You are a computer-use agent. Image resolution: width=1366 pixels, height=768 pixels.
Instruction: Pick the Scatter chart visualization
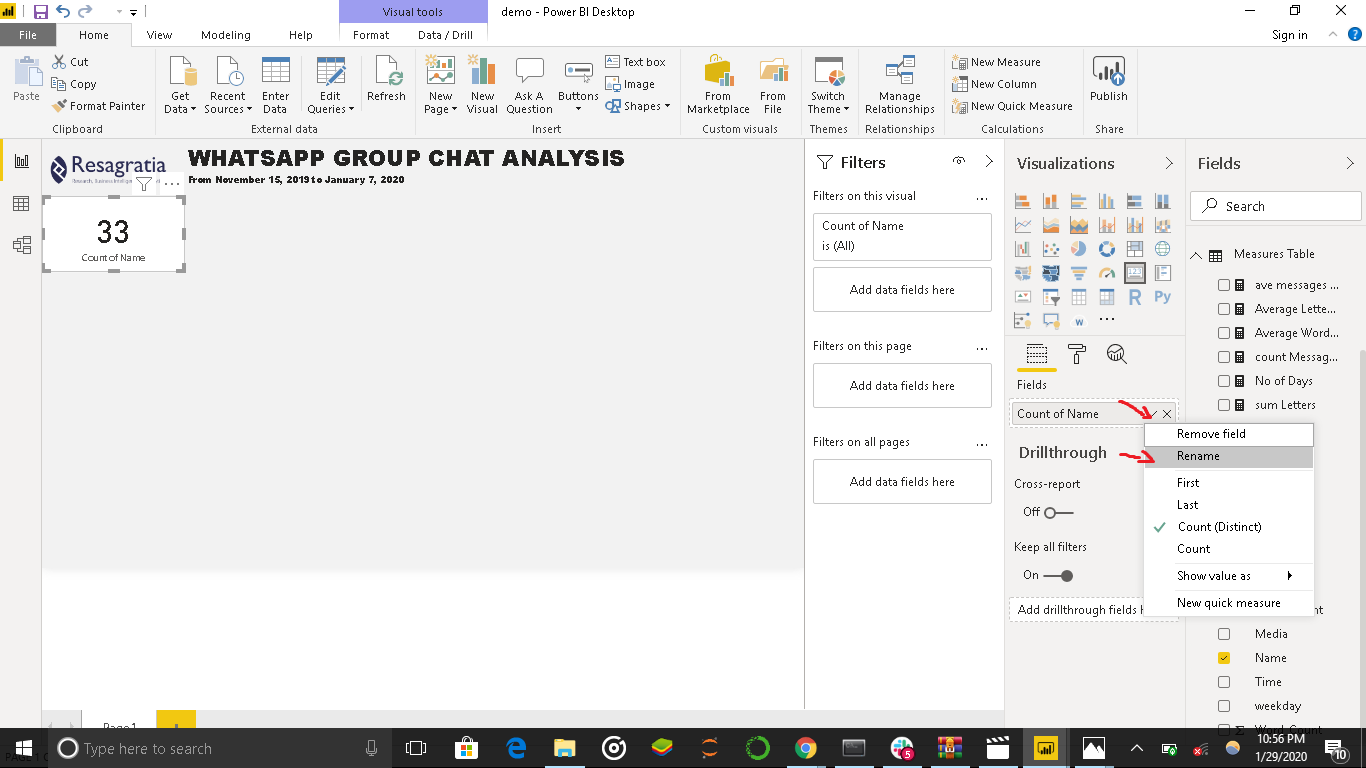tap(1051, 249)
